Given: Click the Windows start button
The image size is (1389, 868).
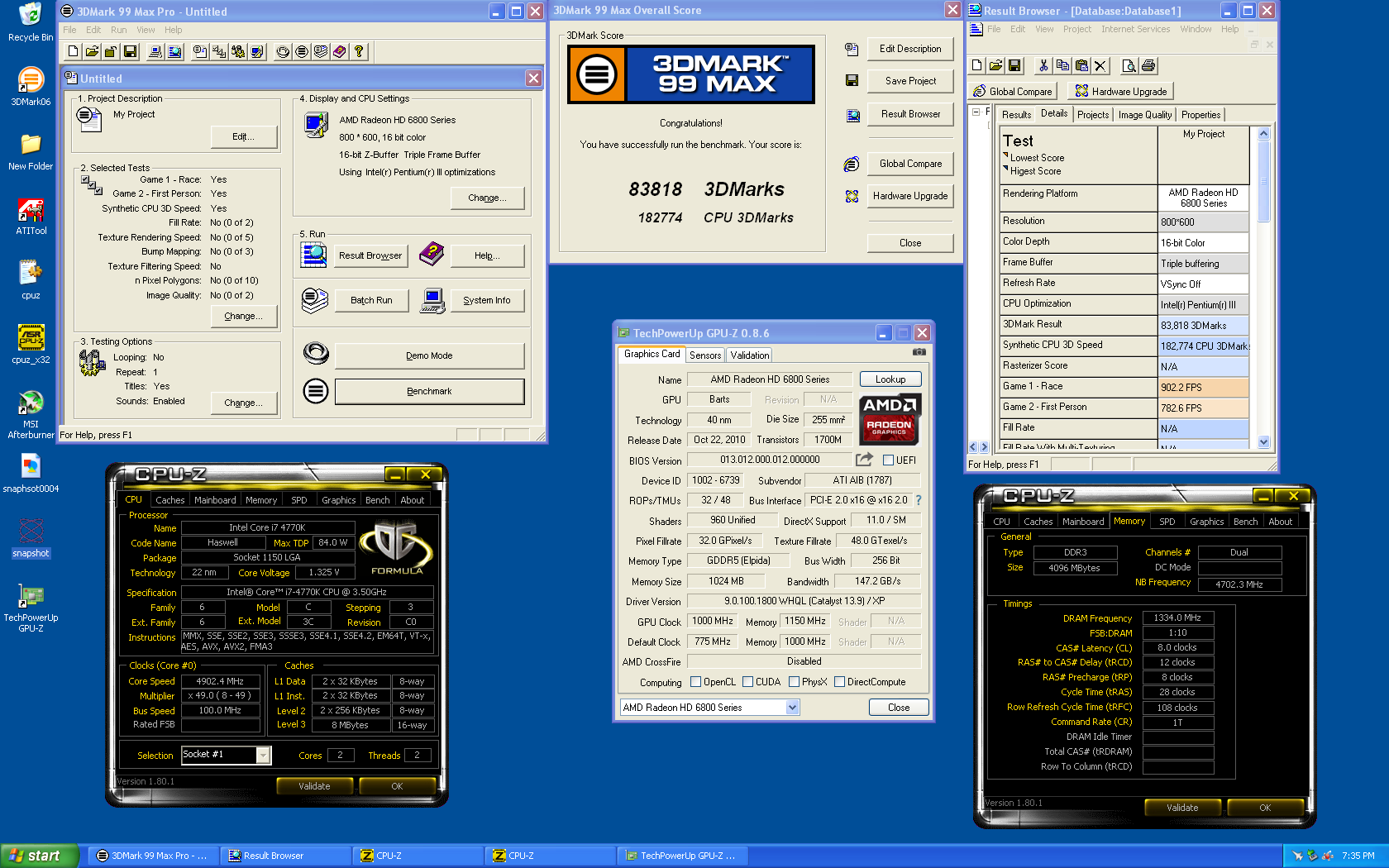Looking at the screenshot, I should (39, 856).
